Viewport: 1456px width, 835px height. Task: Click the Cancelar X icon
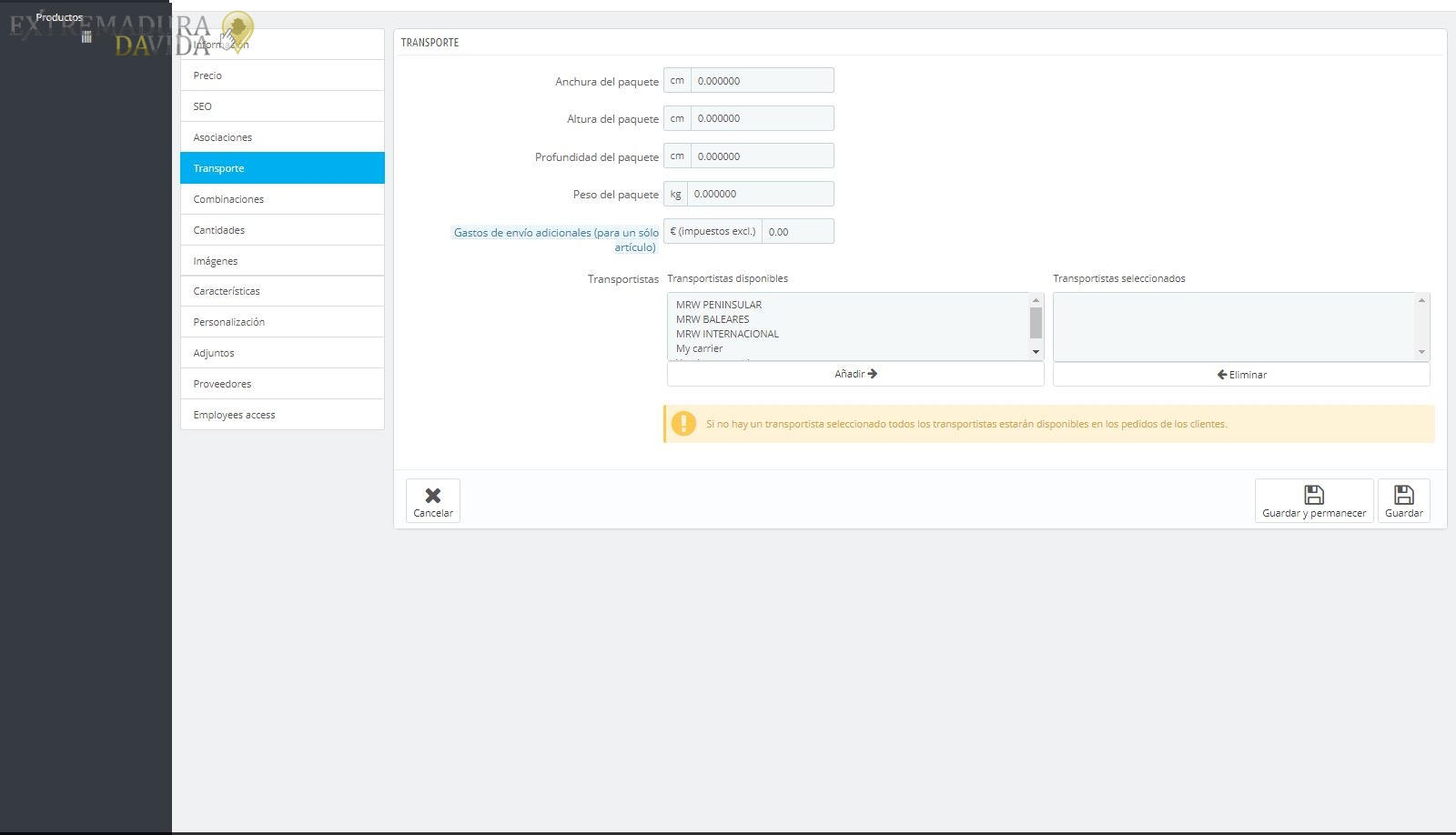point(433,495)
